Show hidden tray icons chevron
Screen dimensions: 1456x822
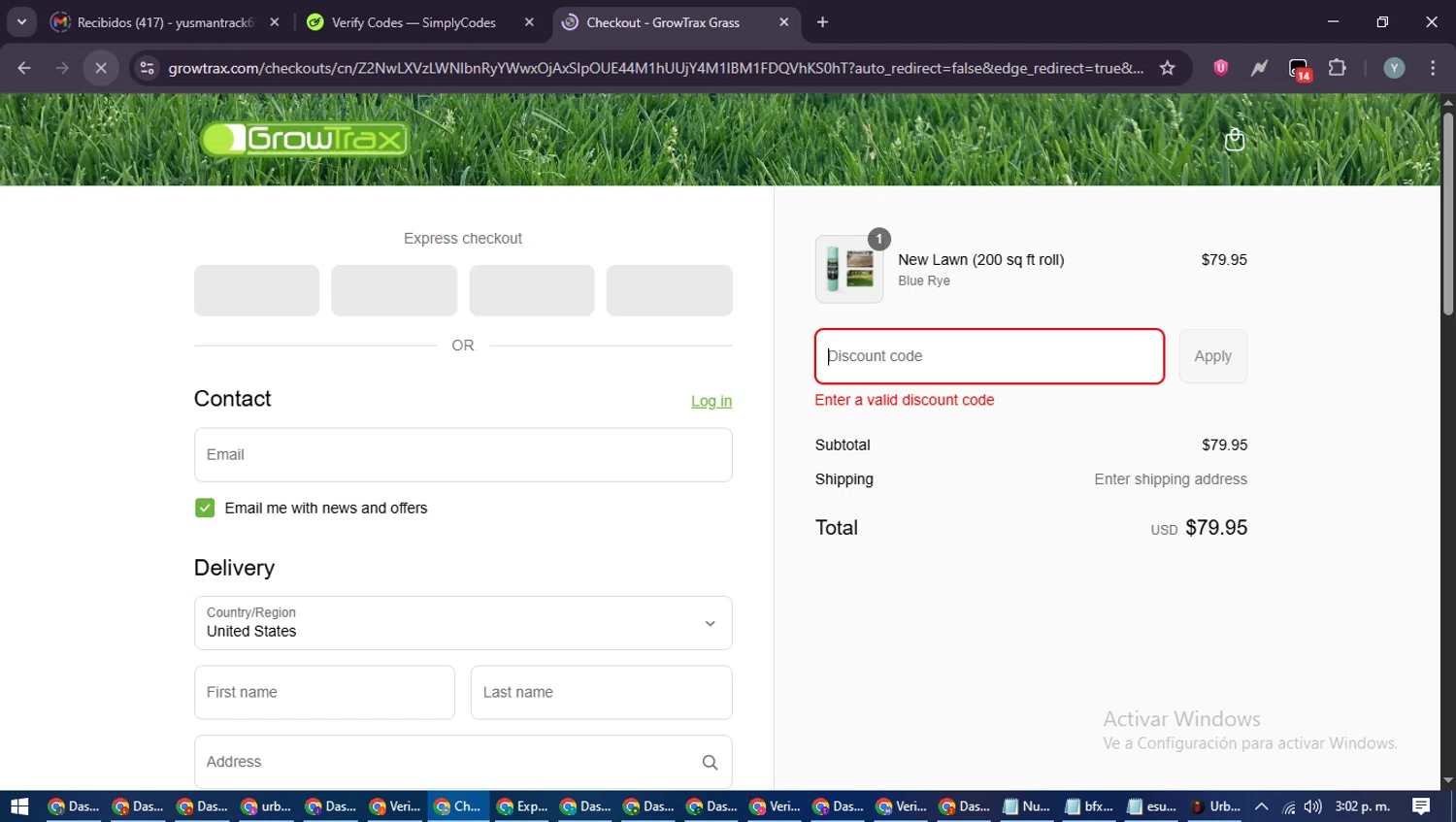pos(1261,806)
